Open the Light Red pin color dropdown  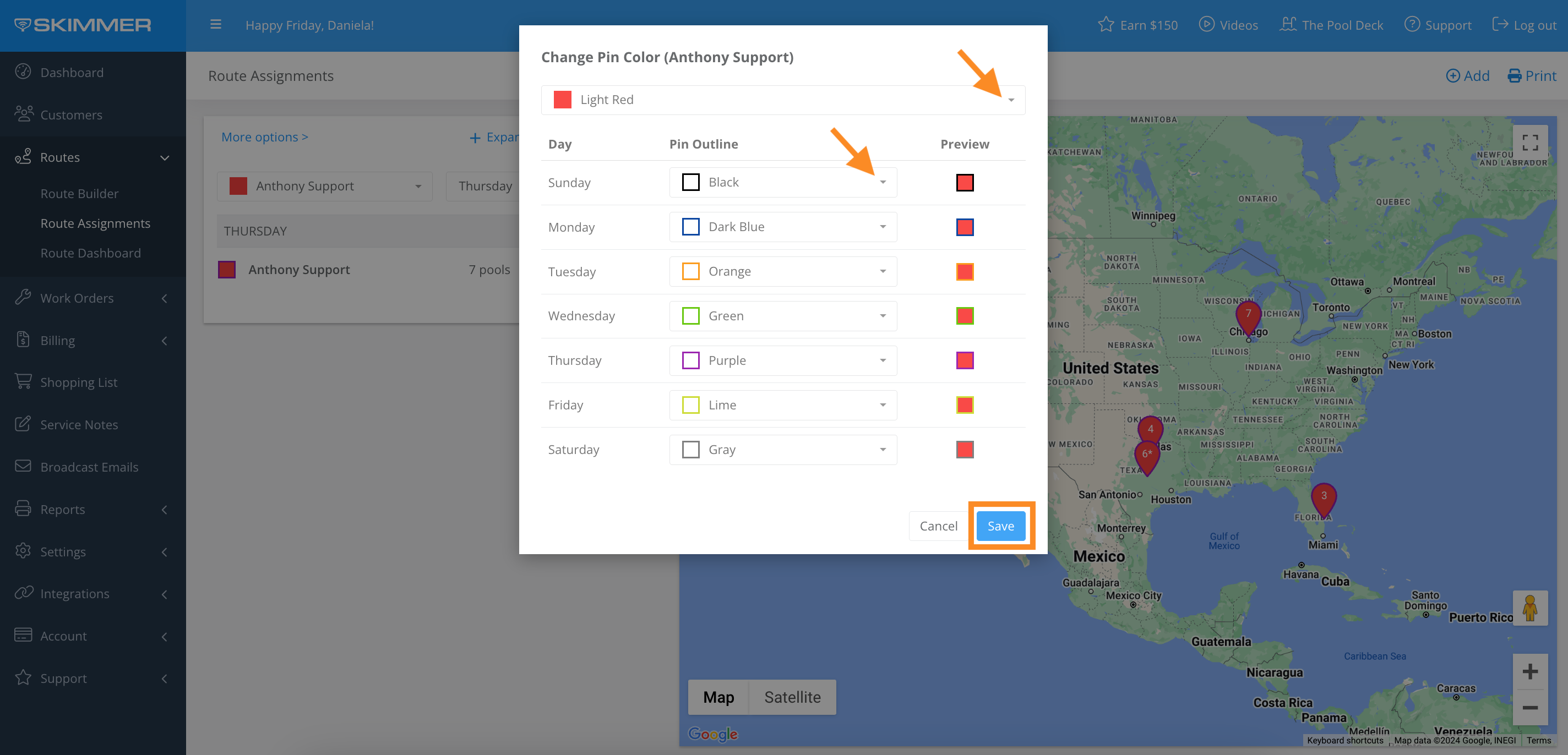(783, 100)
